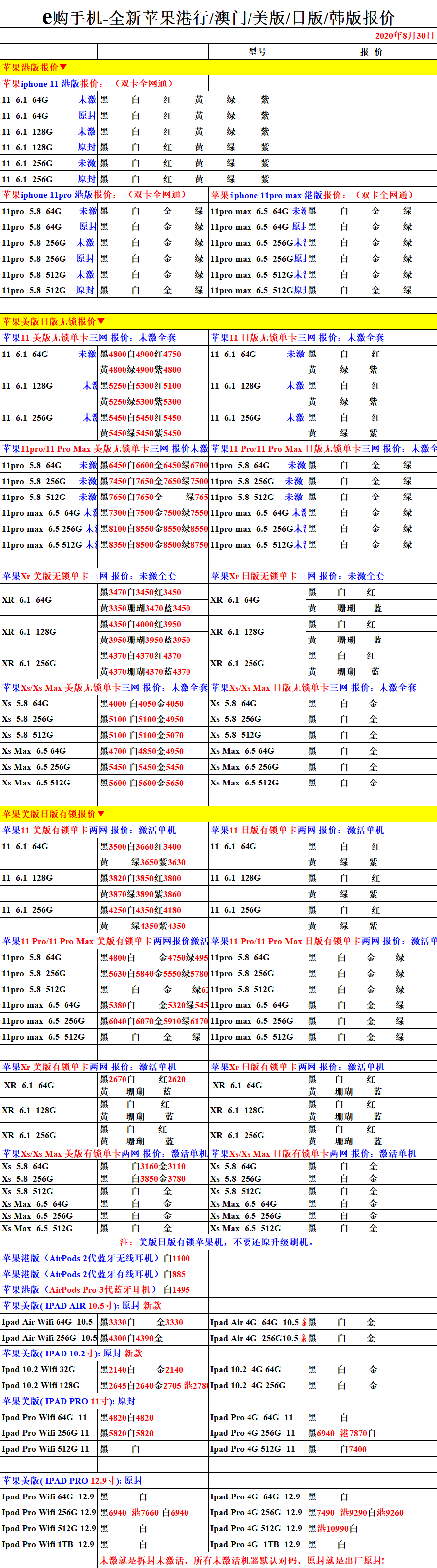
Task: Click the title 'e购手机-全新苹果港行/澳门/美版/日版/韩版报价'
Action: pyautogui.click(x=218, y=18)
